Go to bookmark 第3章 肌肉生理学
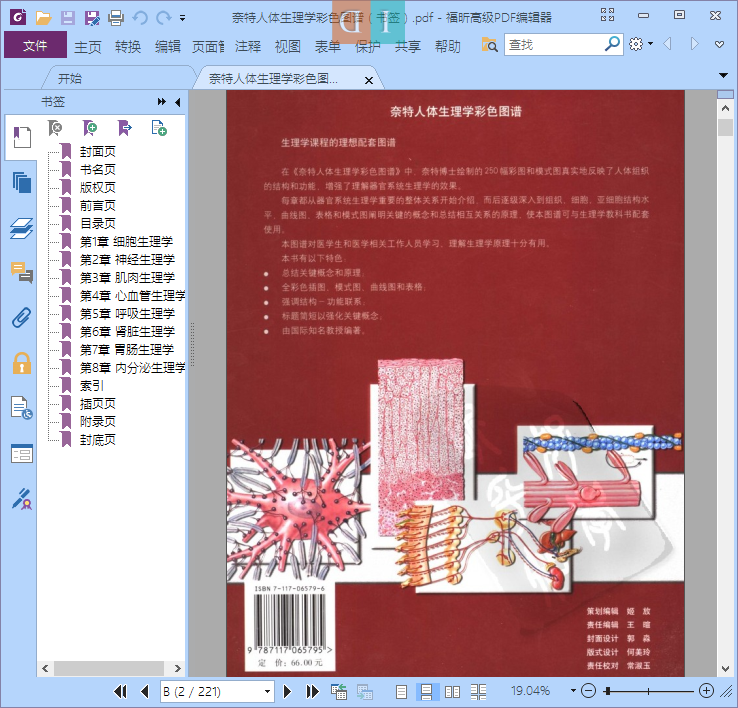This screenshot has height=708, width=738. tap(127, 278)
